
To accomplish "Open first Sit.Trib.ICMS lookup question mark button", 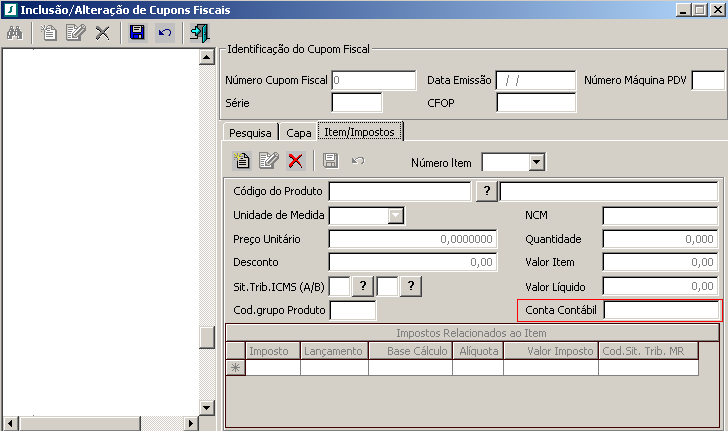I will click(363, 286).
